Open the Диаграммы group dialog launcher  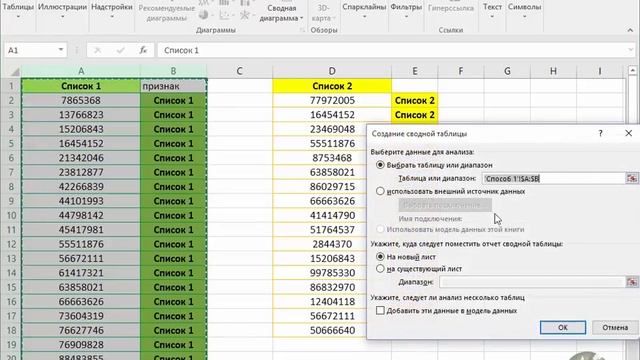tap(302, 30)
